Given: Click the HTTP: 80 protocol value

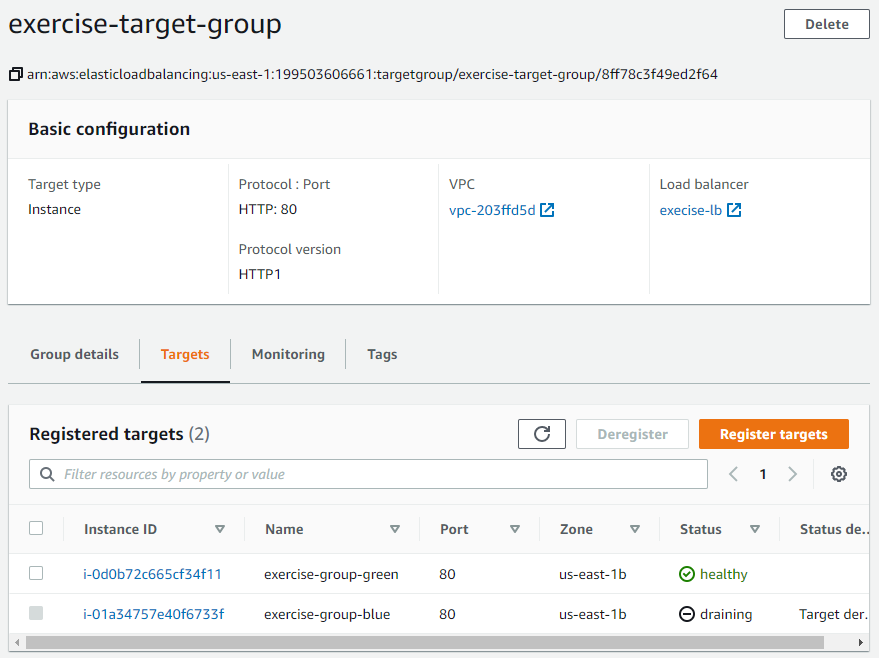Looking at the screenshot, I should [267, 209].
